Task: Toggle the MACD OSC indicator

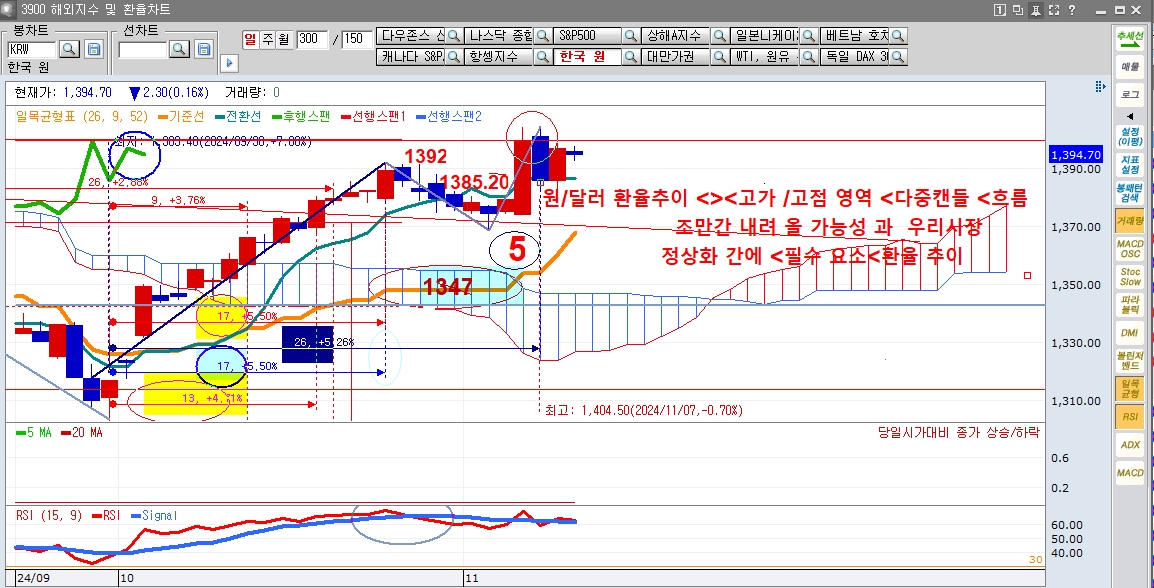Action: point(1130,248)
